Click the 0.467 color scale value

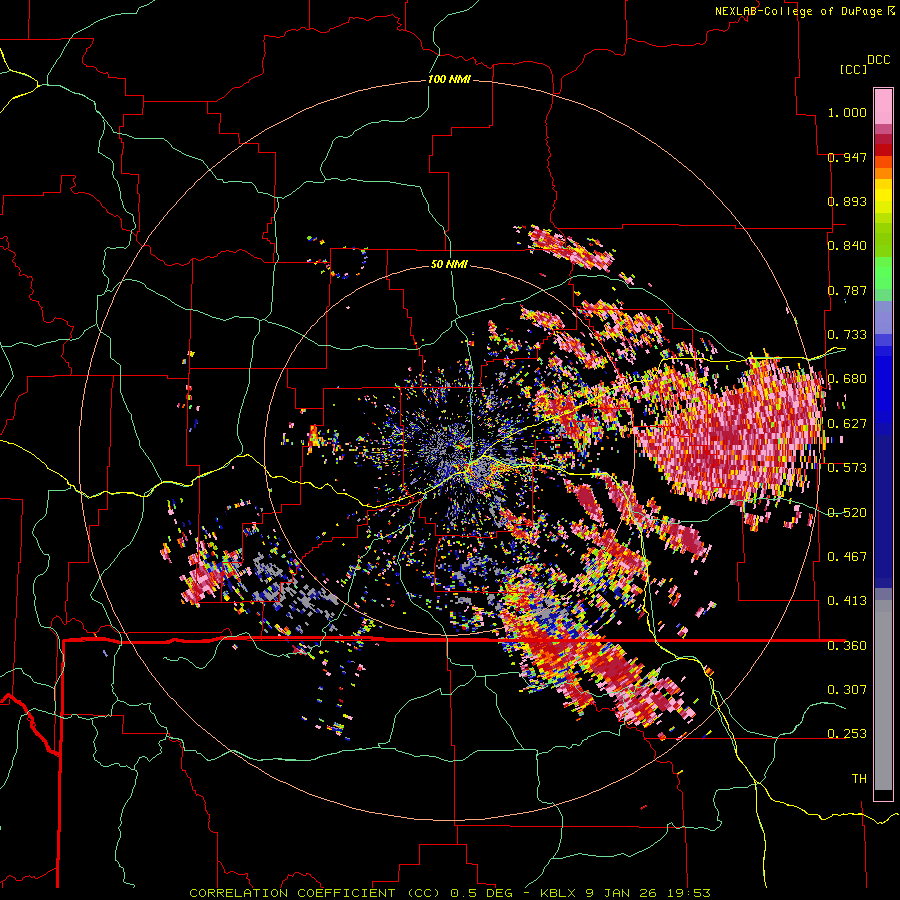pyautogui.click(x=847, y=557)
